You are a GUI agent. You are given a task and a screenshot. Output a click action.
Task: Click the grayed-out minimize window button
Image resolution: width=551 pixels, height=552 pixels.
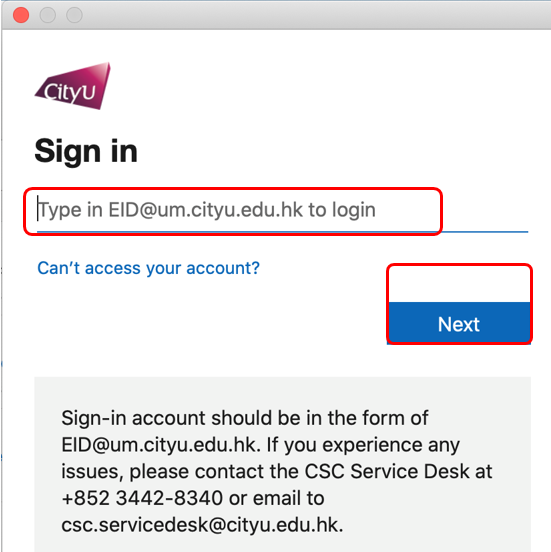(x=48, y=15)
